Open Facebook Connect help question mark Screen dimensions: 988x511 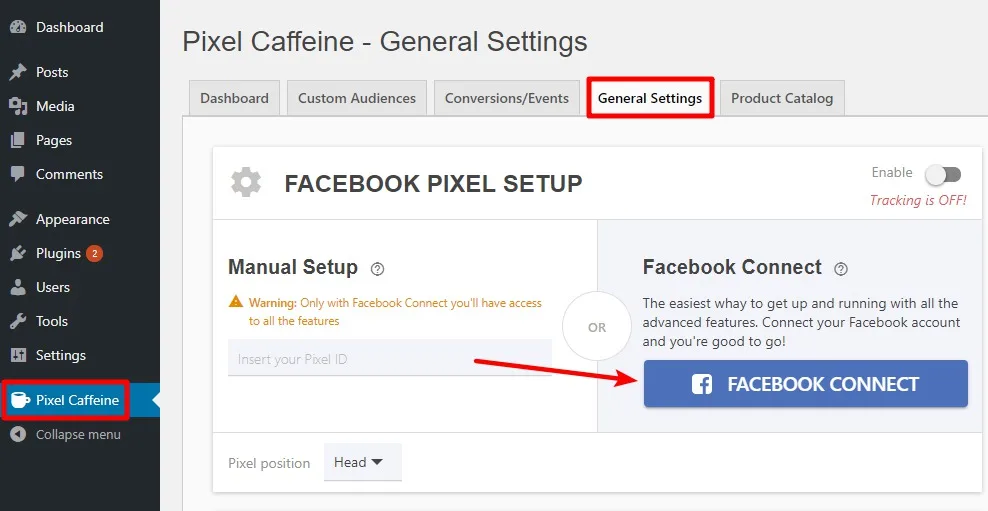[x=841, y=269]
